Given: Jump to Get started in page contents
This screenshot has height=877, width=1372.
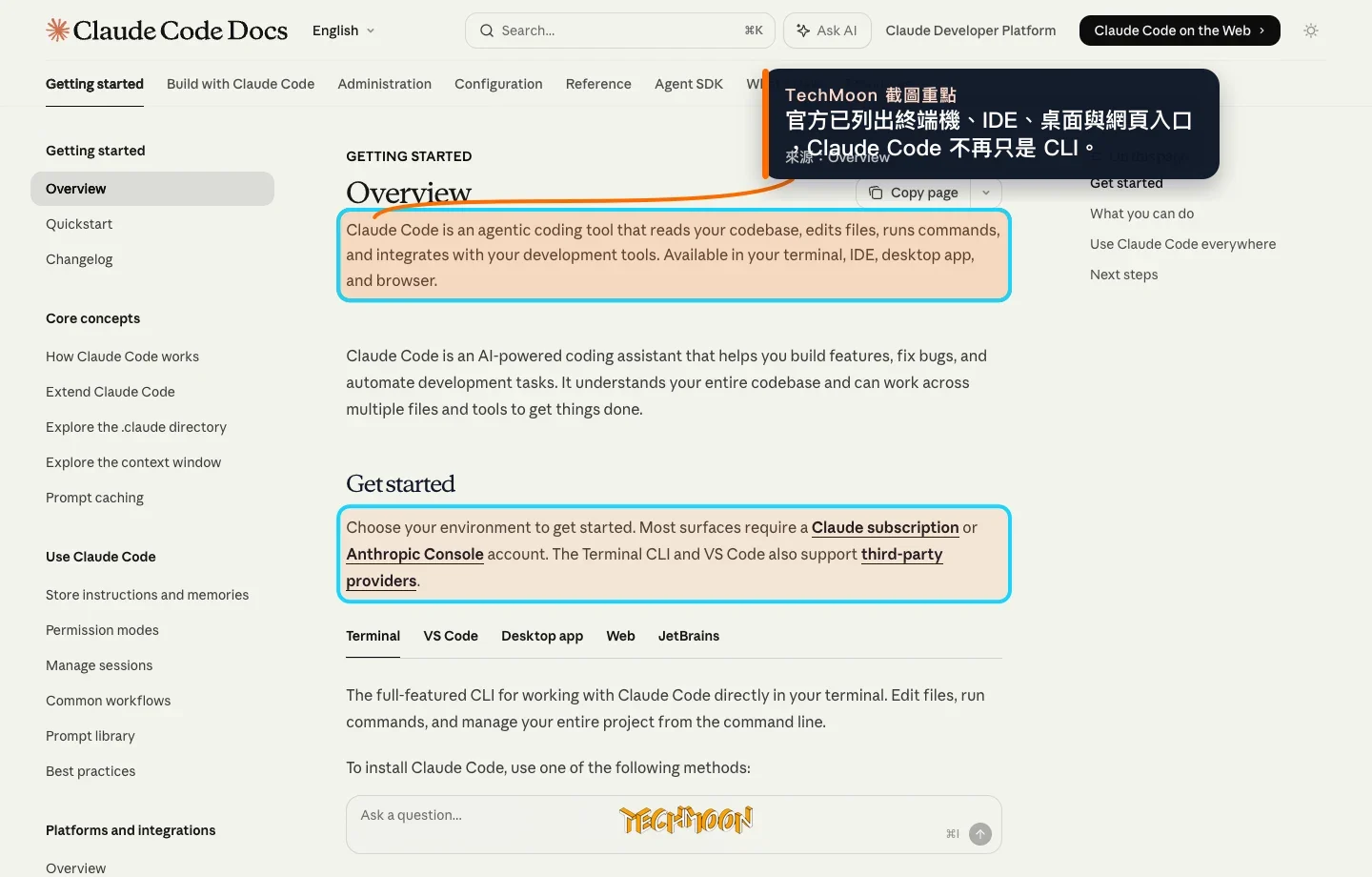Looking at the screenshot, I should (x=1126, y=183).
